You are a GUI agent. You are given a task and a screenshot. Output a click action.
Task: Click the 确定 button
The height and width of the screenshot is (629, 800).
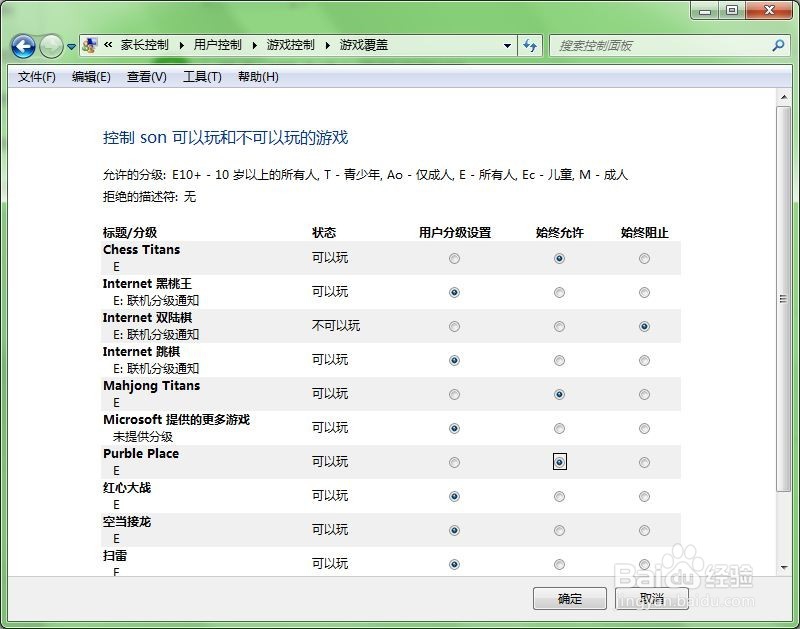click(x=569, y=598)
